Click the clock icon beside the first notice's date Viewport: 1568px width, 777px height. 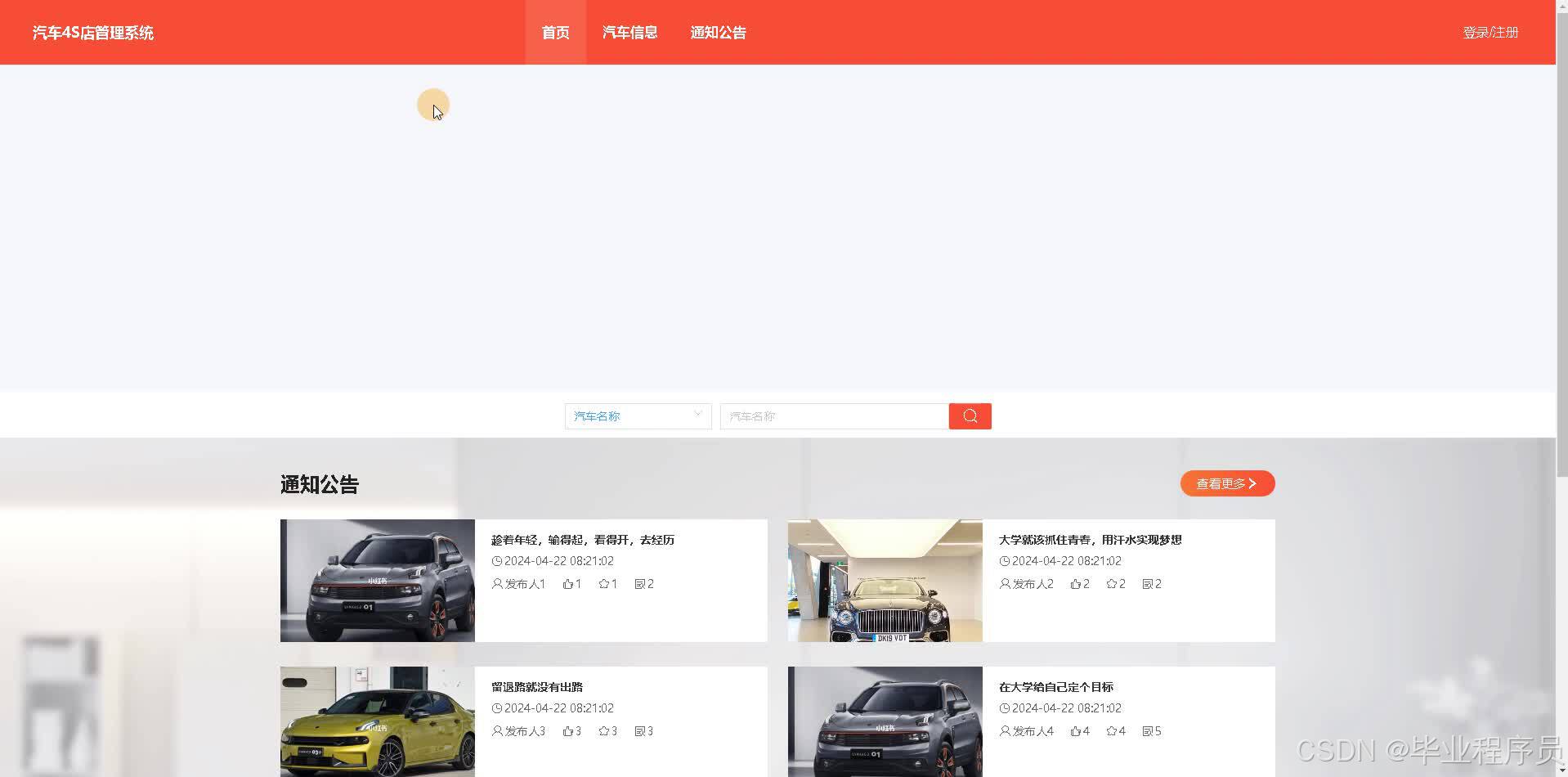point(497,561)
